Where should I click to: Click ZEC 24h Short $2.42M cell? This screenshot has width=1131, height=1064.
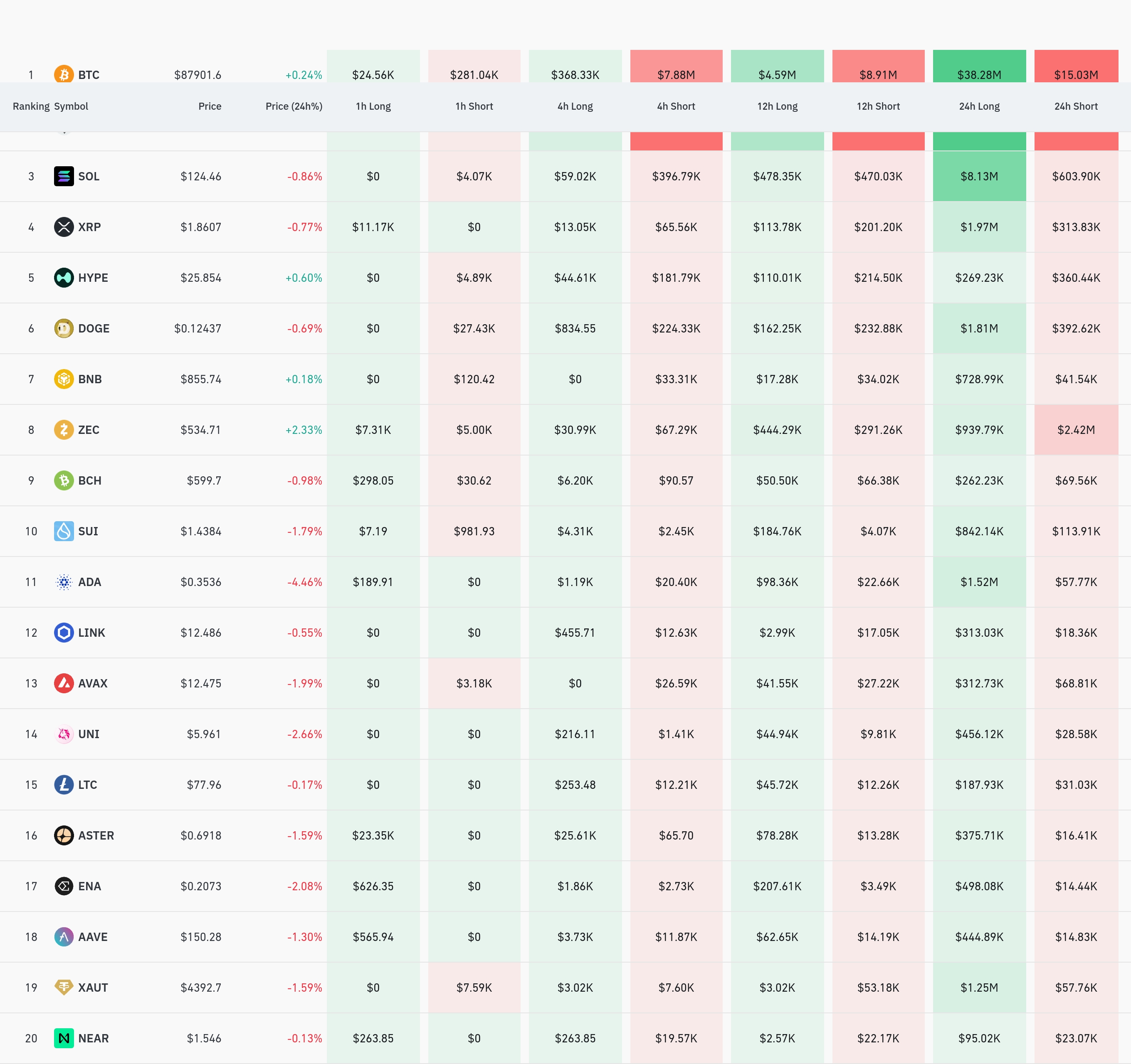pyautogui.click(x=1076, y=429)
